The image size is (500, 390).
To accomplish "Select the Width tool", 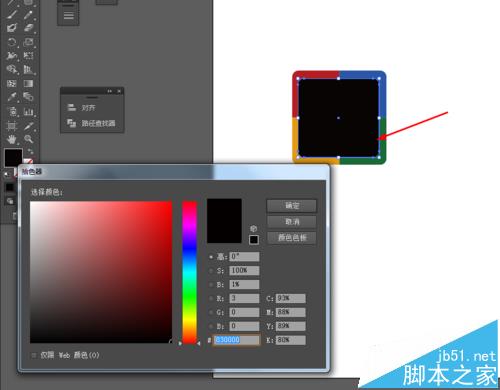I will (12, 55).
